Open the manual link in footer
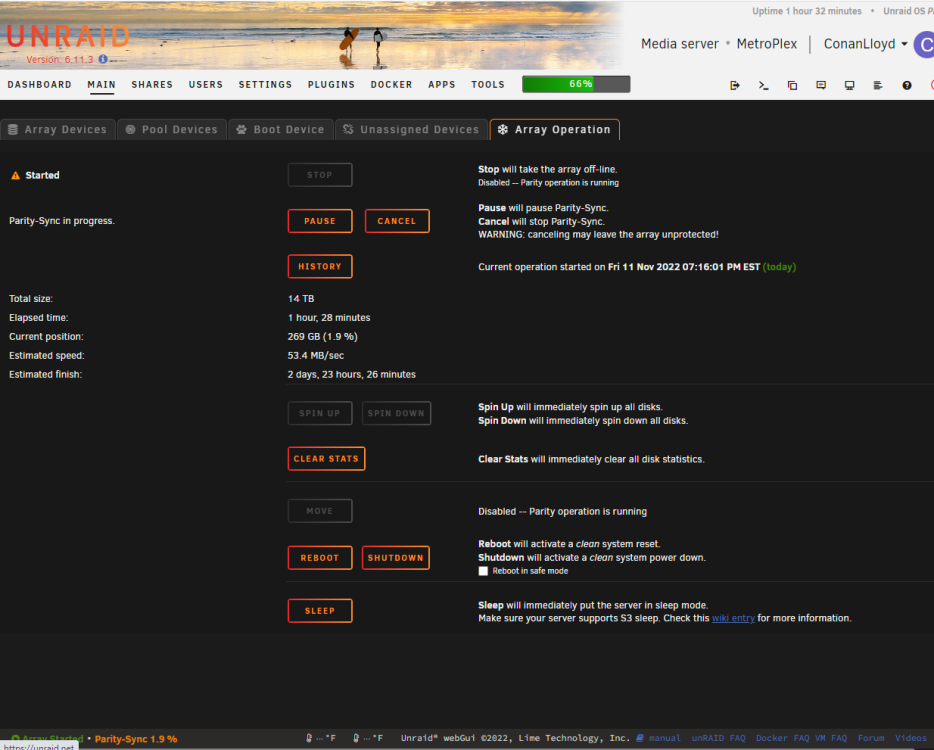 click(664, 738)
